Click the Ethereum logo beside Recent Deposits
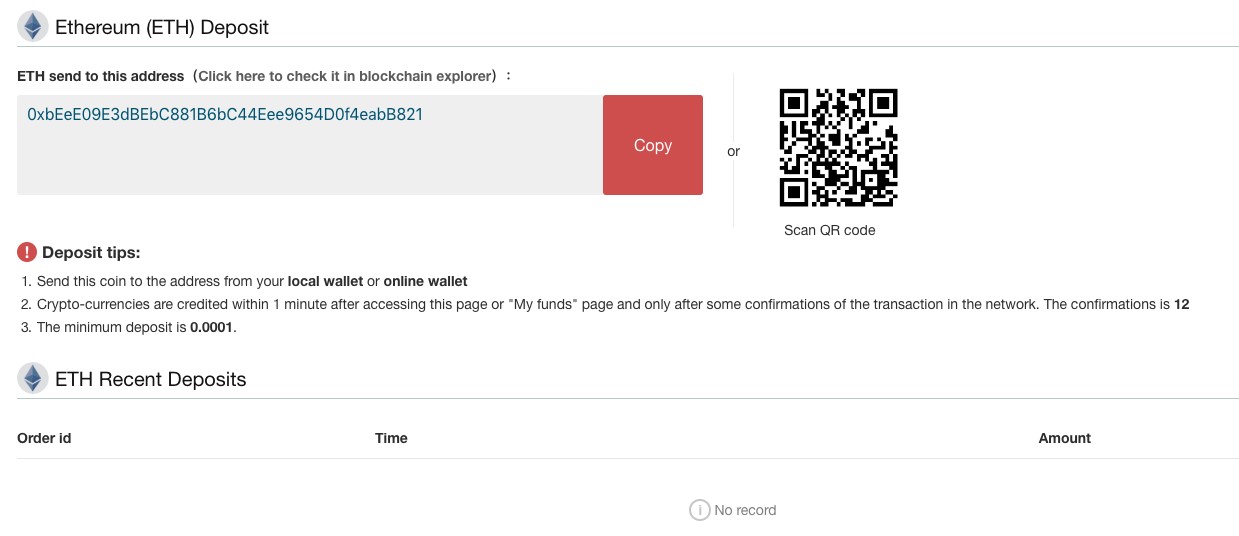 [34, 378]
